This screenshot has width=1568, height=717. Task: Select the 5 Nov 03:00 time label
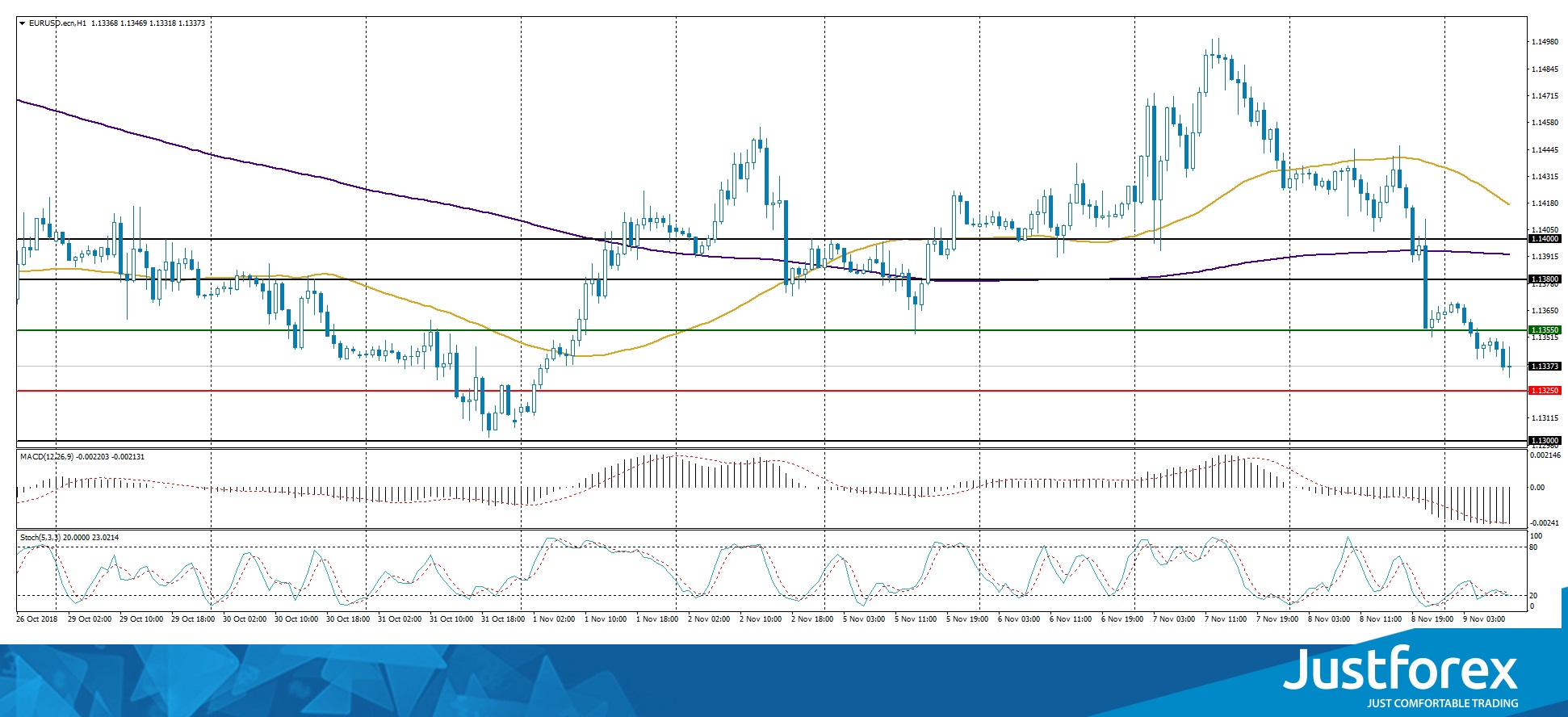pyautogui.click(x=864, y=619)
